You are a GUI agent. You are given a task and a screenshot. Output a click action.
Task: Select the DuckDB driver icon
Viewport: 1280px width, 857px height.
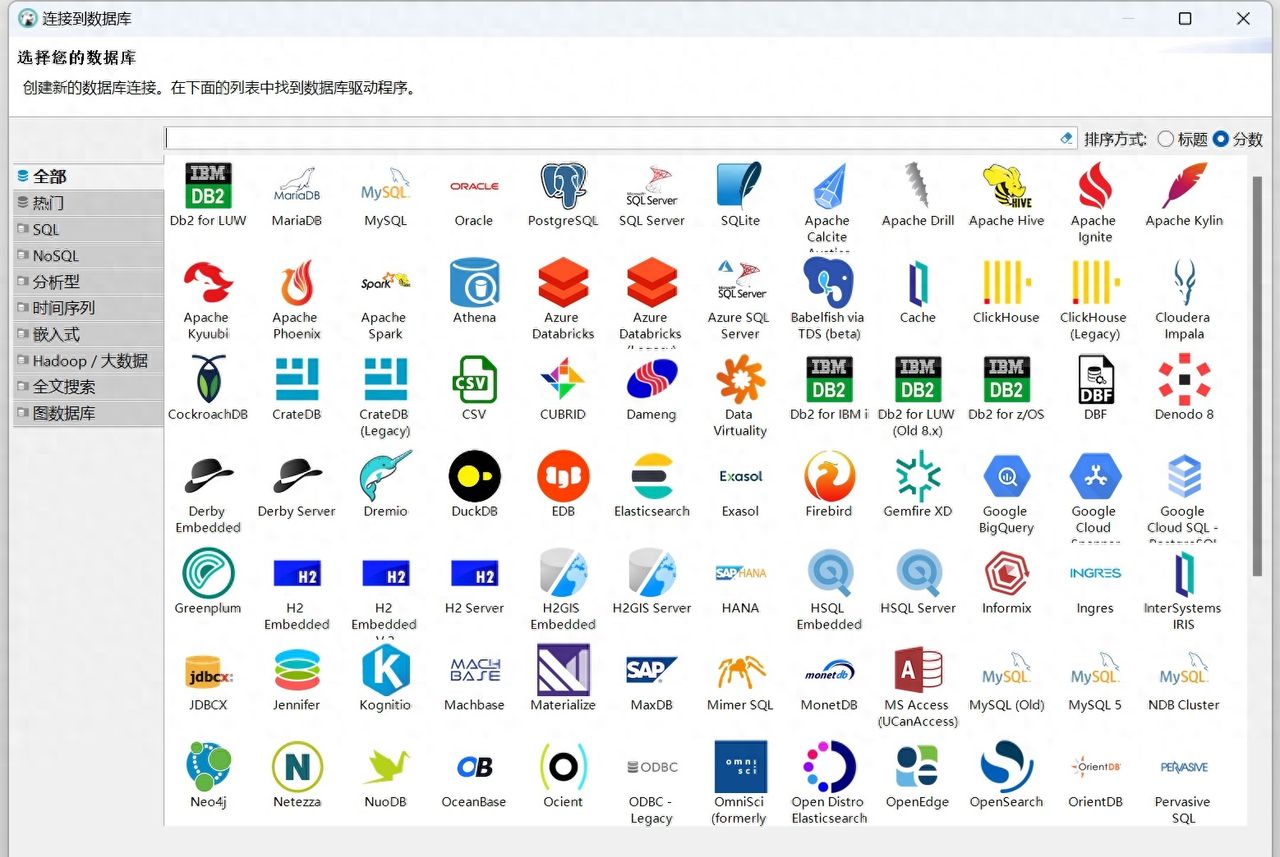[474, 477]
